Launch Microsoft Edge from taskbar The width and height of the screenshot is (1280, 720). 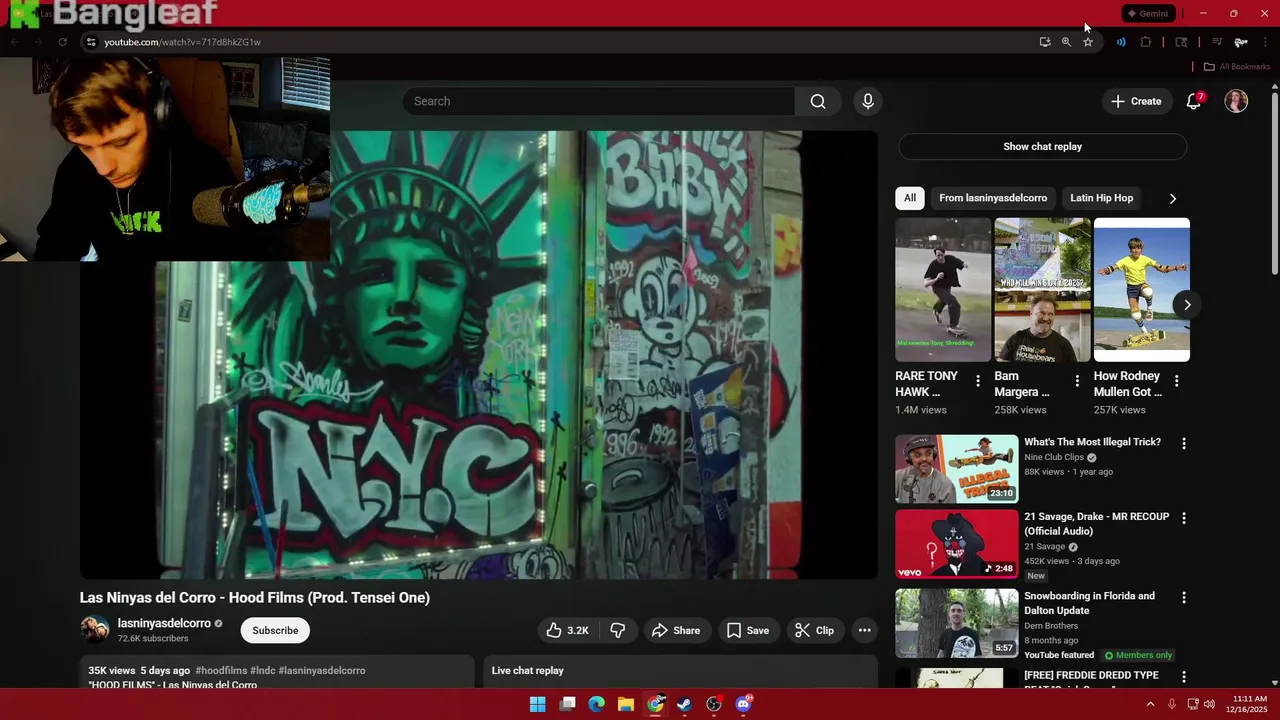click(596, 704)
